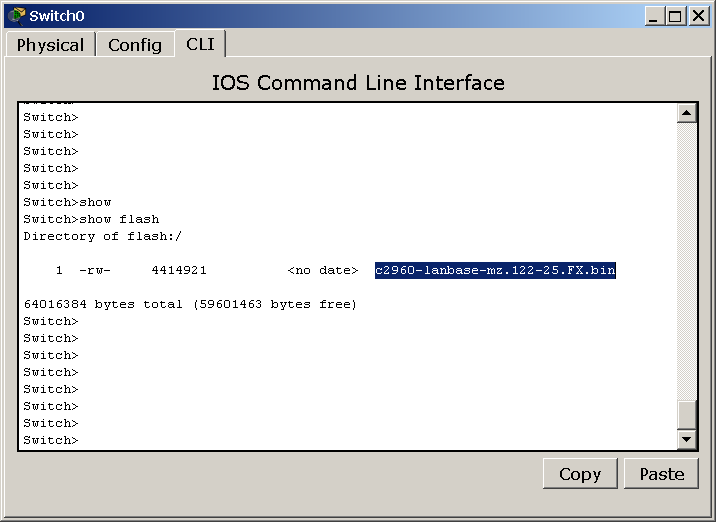Image resolution: width=716 pixels, height=522 pixels.
Task: Click the 'Switch>show flash' command line
Action: coord(91,219)
